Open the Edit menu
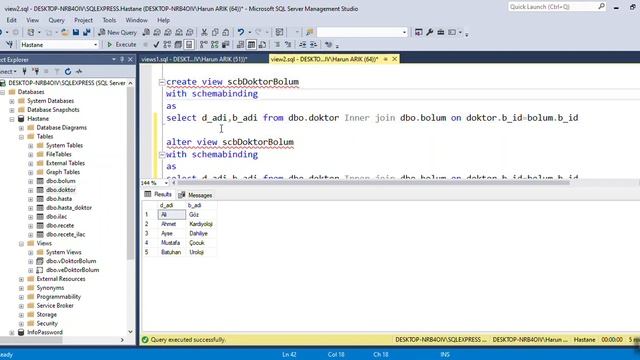This screenshot has width=640, height=360. [11, 20]
